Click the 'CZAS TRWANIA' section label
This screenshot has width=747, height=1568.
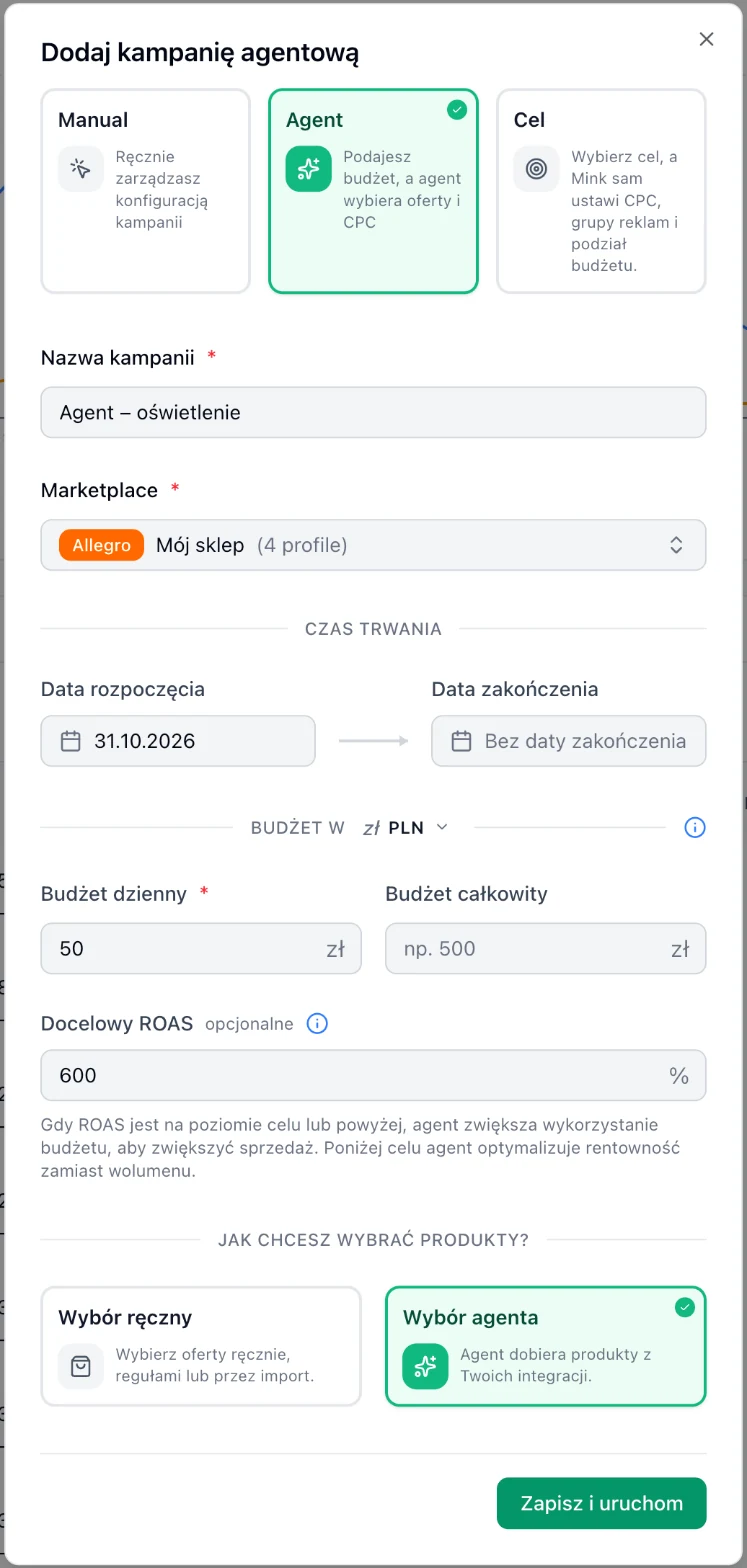(373, 629)
